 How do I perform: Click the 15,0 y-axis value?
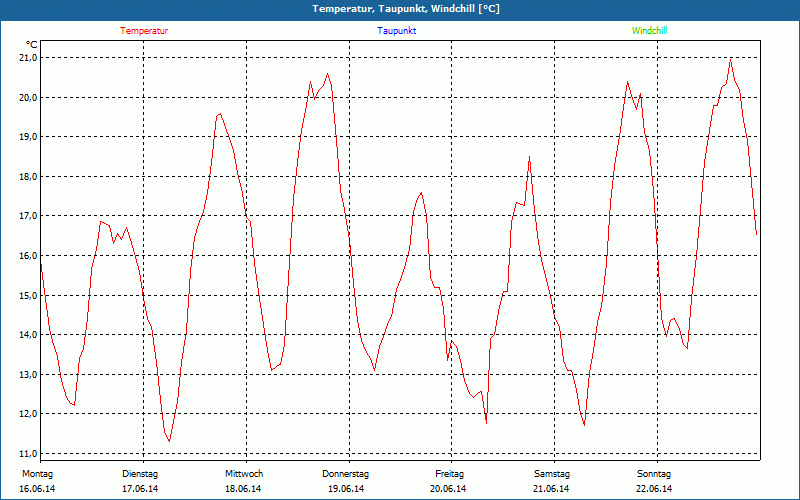pos(29,295)
